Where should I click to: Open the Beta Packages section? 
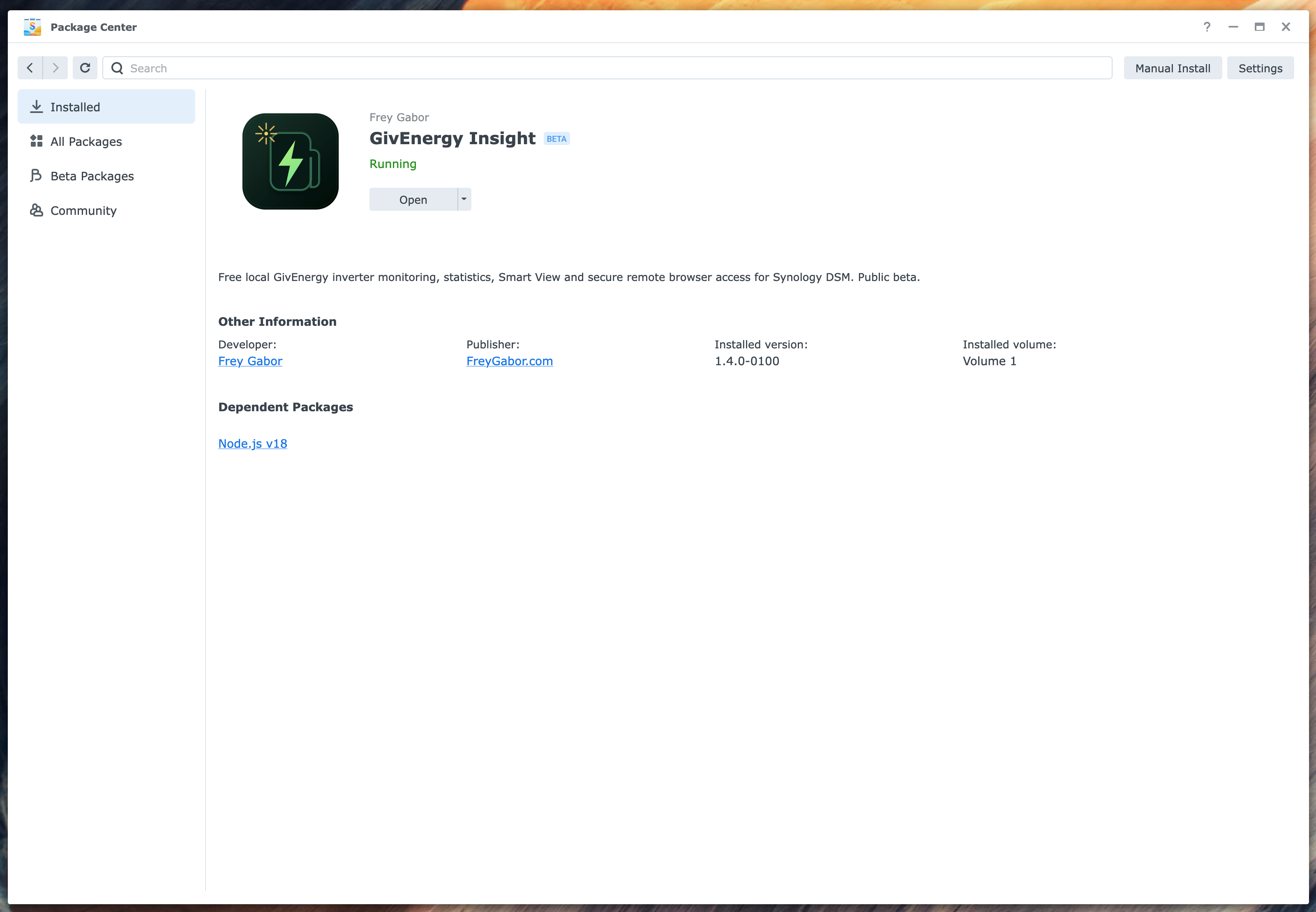tap(106, 176)
